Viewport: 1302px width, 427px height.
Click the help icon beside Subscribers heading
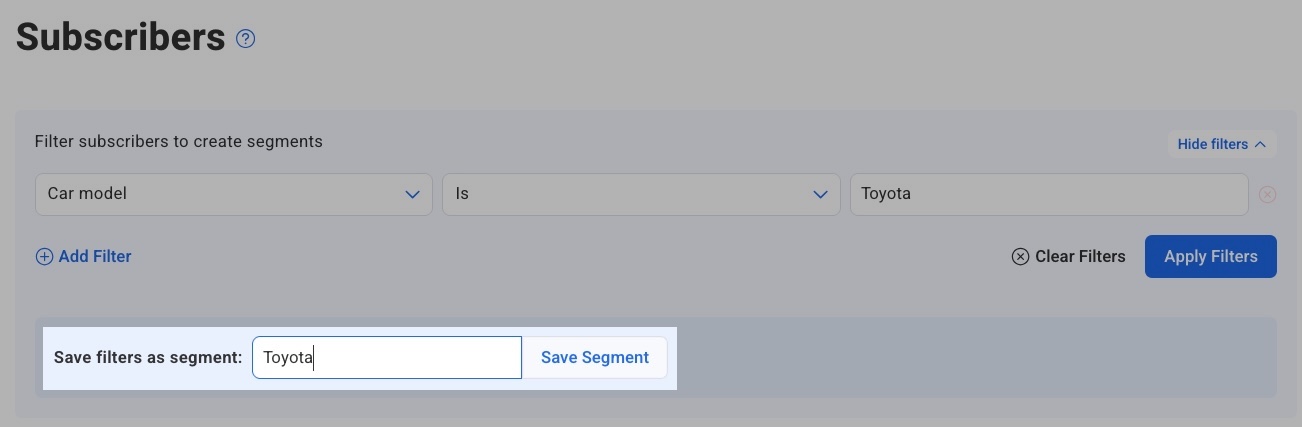(246, 39)
